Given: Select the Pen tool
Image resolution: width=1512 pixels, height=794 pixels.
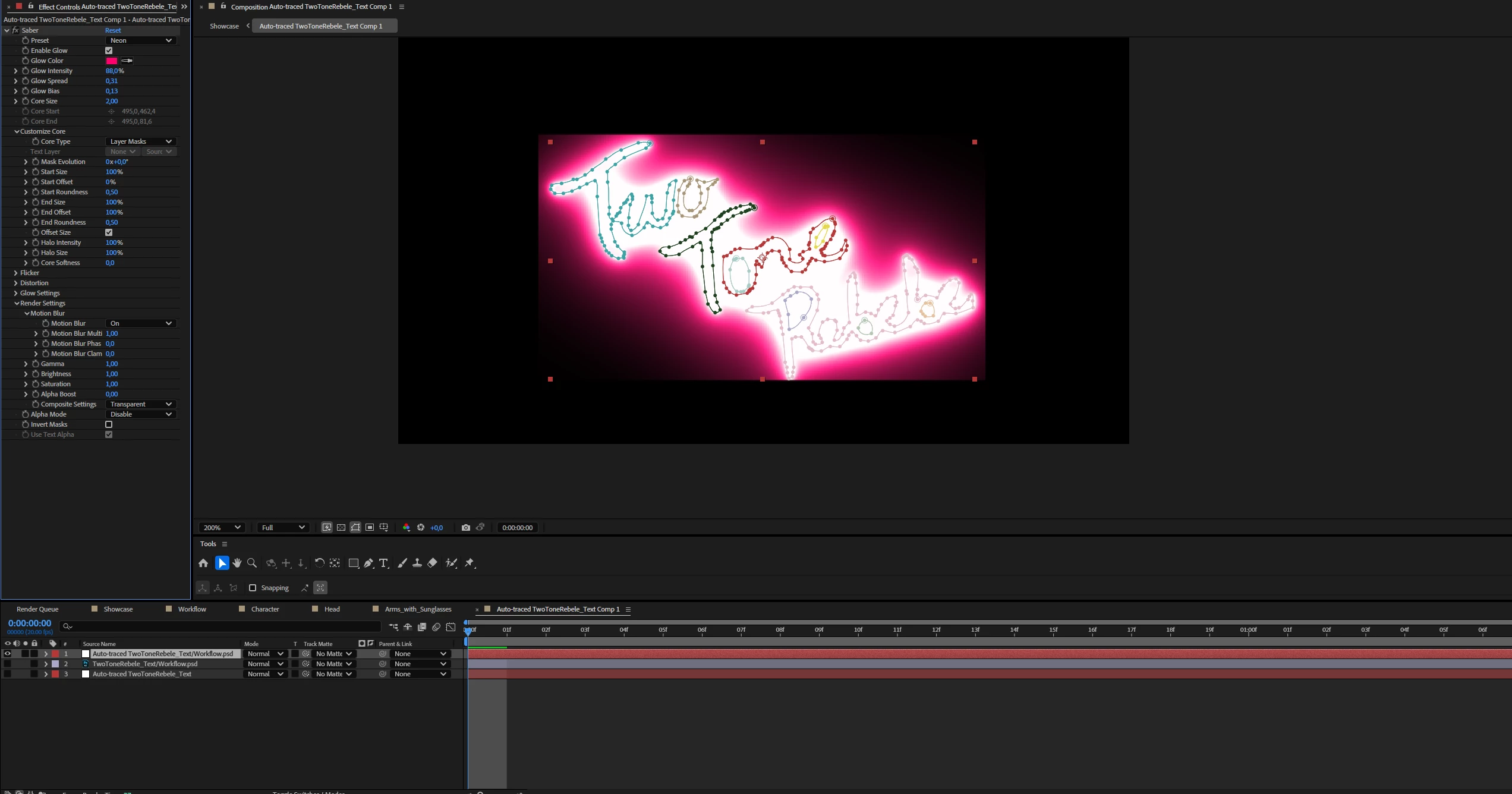Looking at the screenshot, I should click(x=368, y=563).
